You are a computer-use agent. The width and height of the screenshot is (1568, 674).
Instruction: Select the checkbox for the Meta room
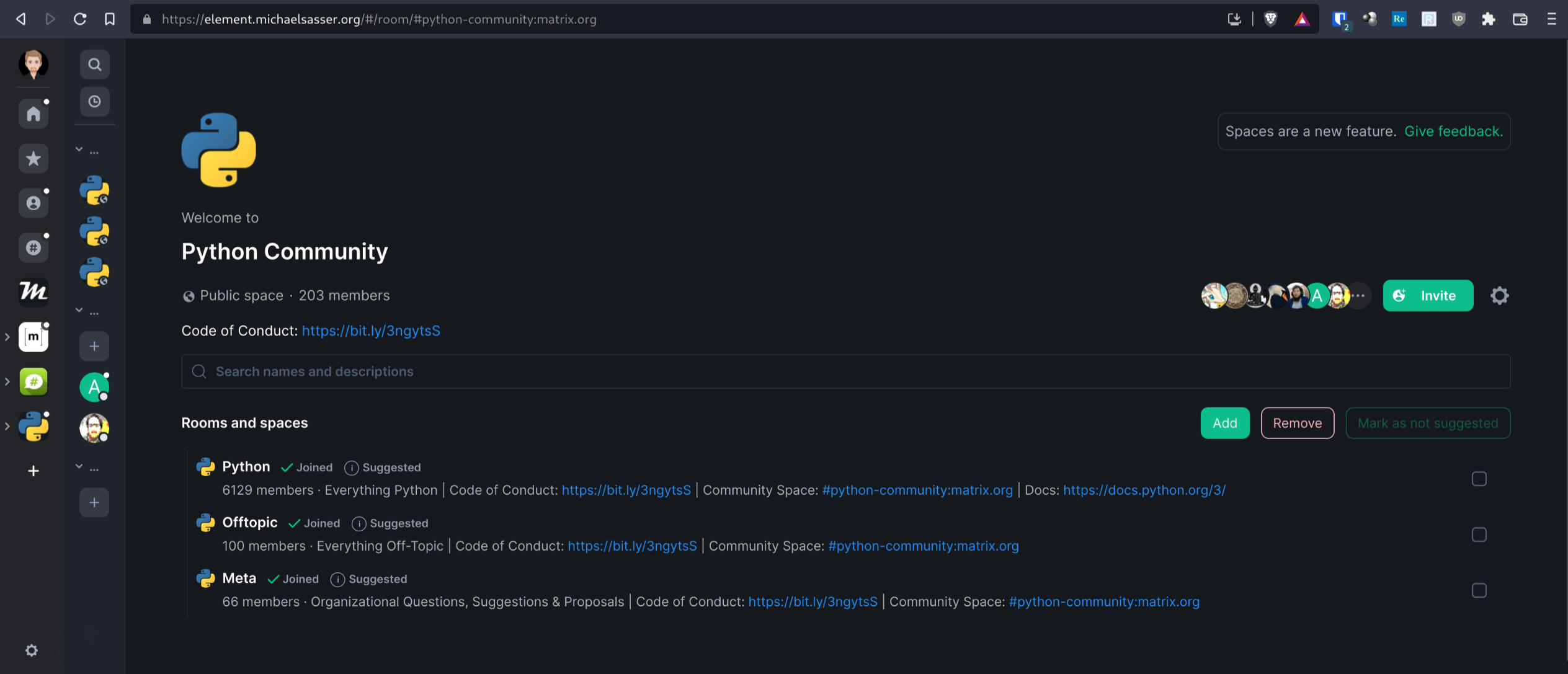click(x=1480, y=590)
